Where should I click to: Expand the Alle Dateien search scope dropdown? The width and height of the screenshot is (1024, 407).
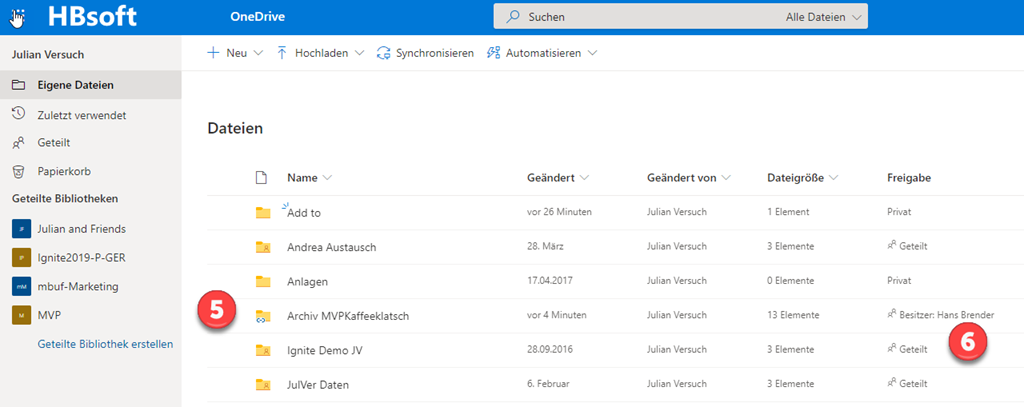(820, 17)
